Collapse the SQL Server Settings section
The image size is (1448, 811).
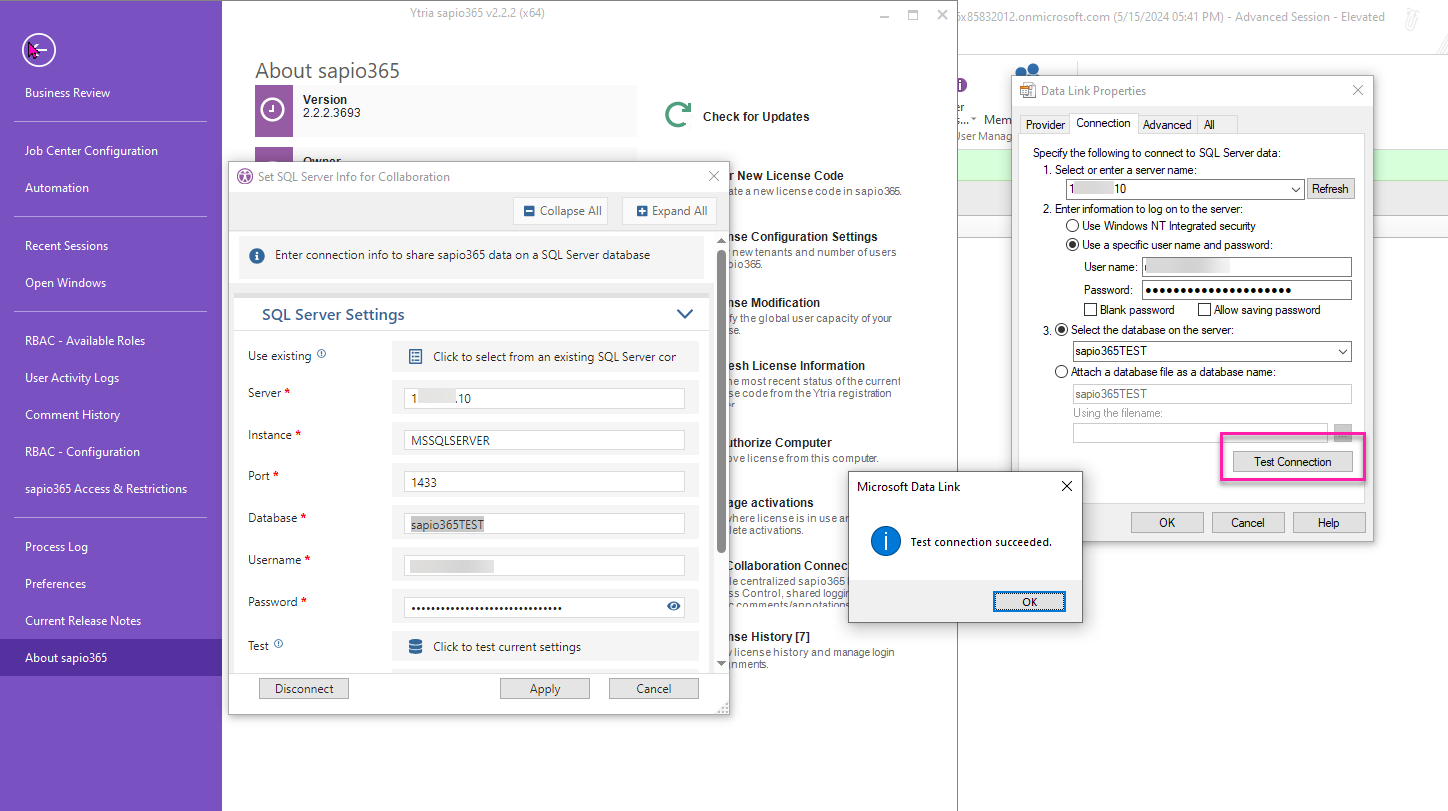coord(685,313)
